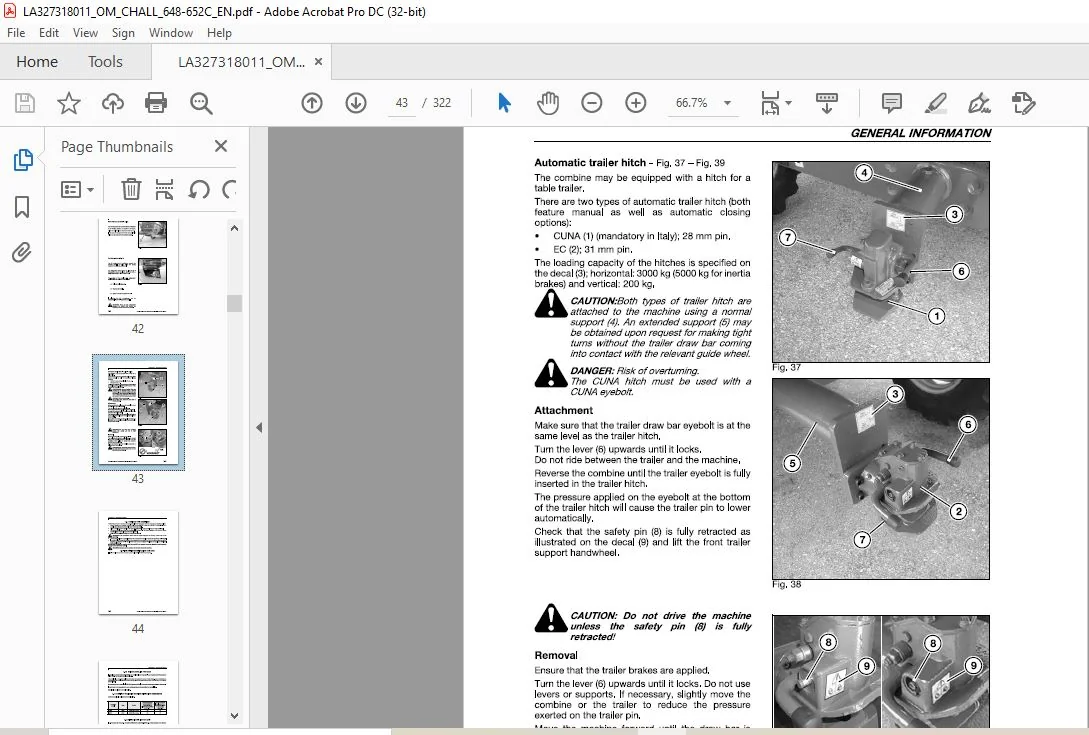Viewport: 1089px width, 735px height.
Task: Go to next page arrow
Action: click(x=356, y=103)
